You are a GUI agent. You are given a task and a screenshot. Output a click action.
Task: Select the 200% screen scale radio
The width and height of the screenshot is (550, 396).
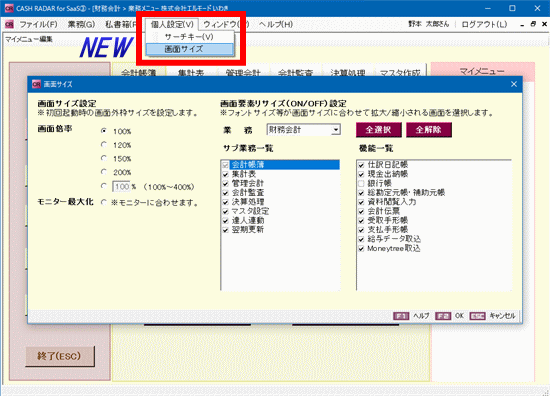tap(104, 172)
